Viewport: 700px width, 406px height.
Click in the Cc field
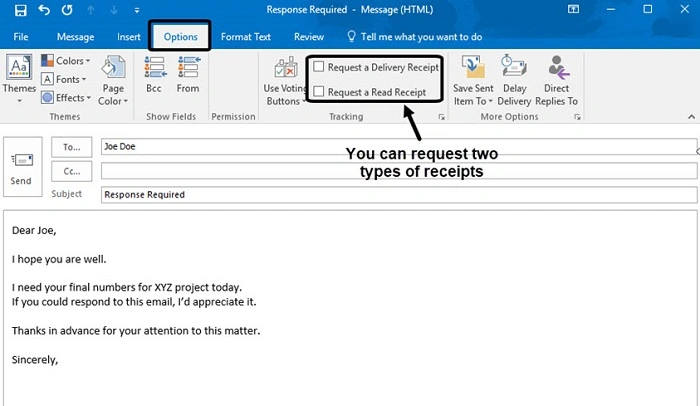(x=399, y=171)
